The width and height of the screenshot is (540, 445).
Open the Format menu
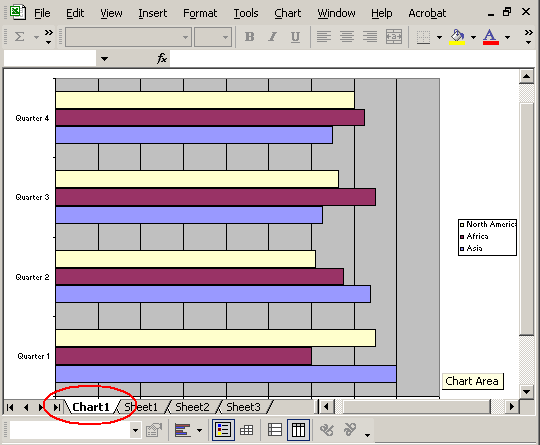pyautogui.click(x=200, y=13)
